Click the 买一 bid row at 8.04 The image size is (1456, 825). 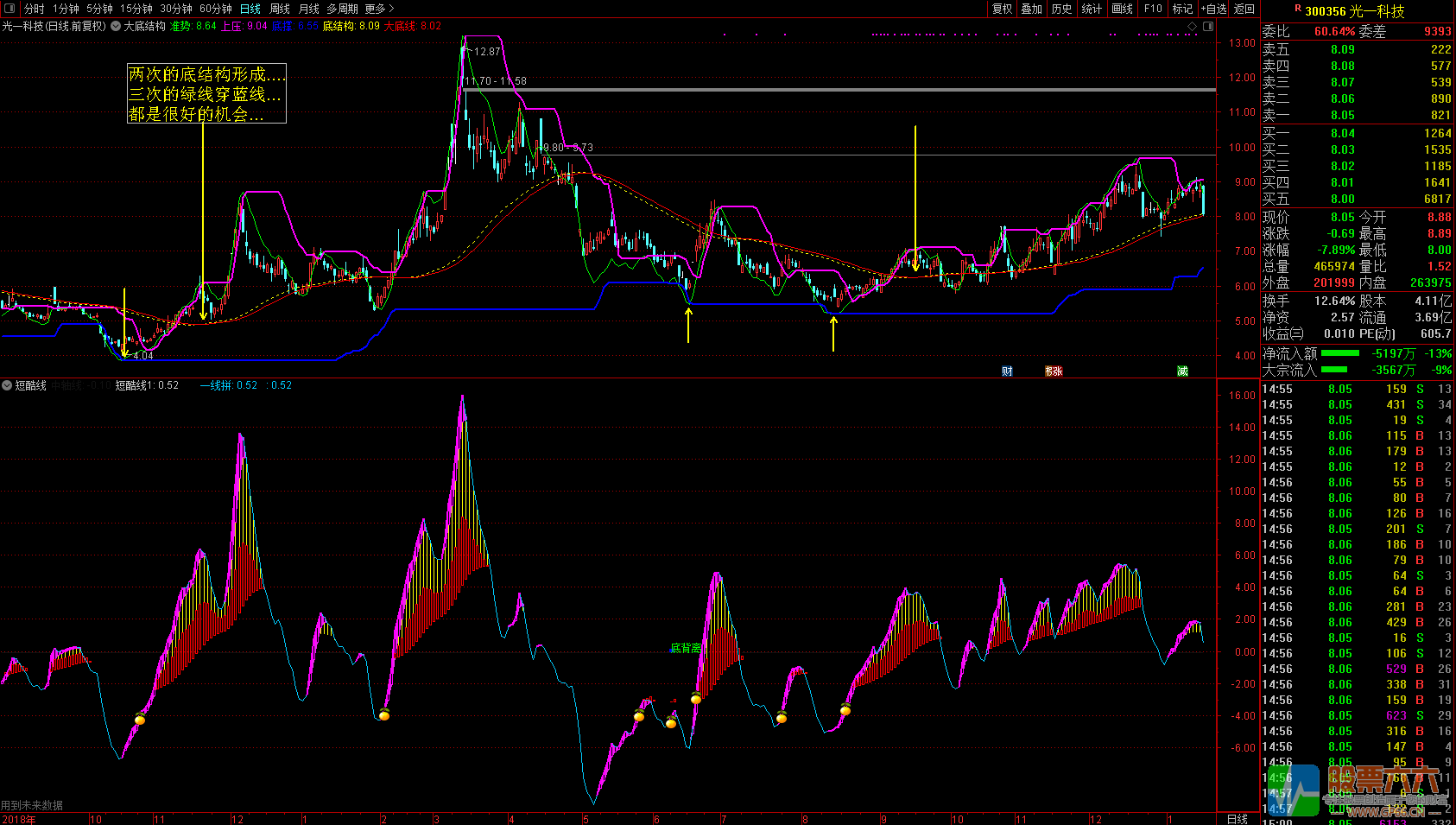(x=1357, y=133)
